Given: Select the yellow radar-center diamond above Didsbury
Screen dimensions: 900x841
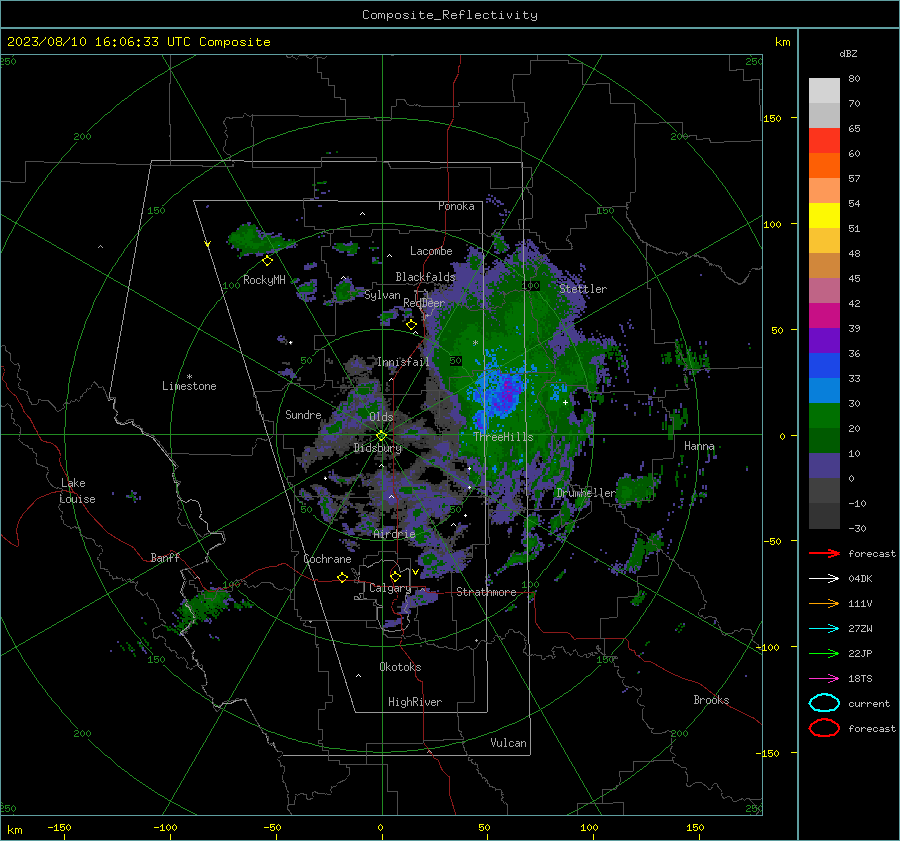Looking at the screenshot, I should tap(382, 436).
